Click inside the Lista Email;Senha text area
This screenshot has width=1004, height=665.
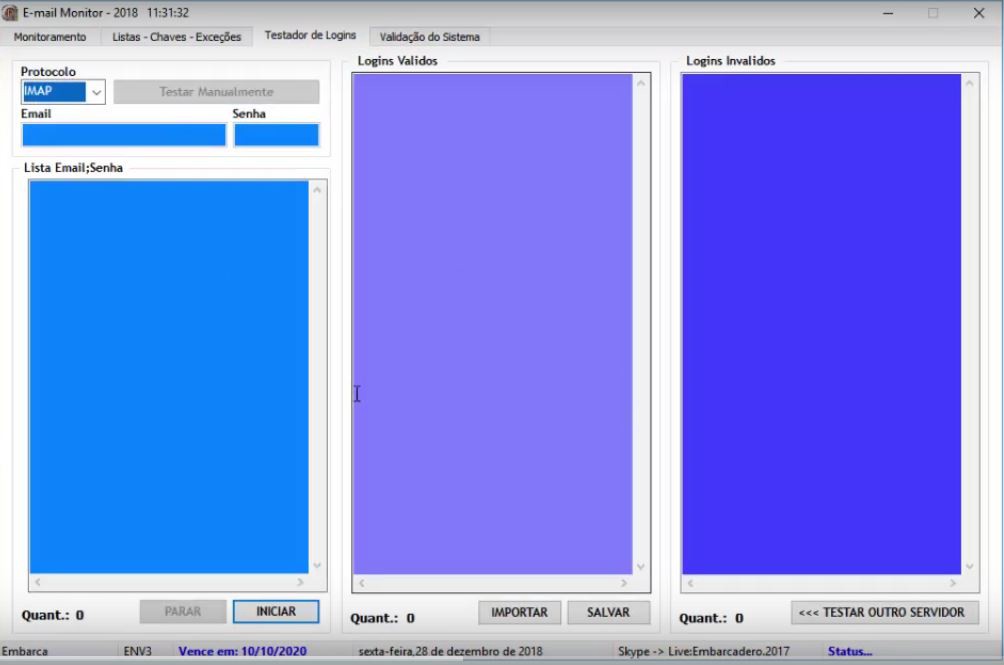coord(168,375)
